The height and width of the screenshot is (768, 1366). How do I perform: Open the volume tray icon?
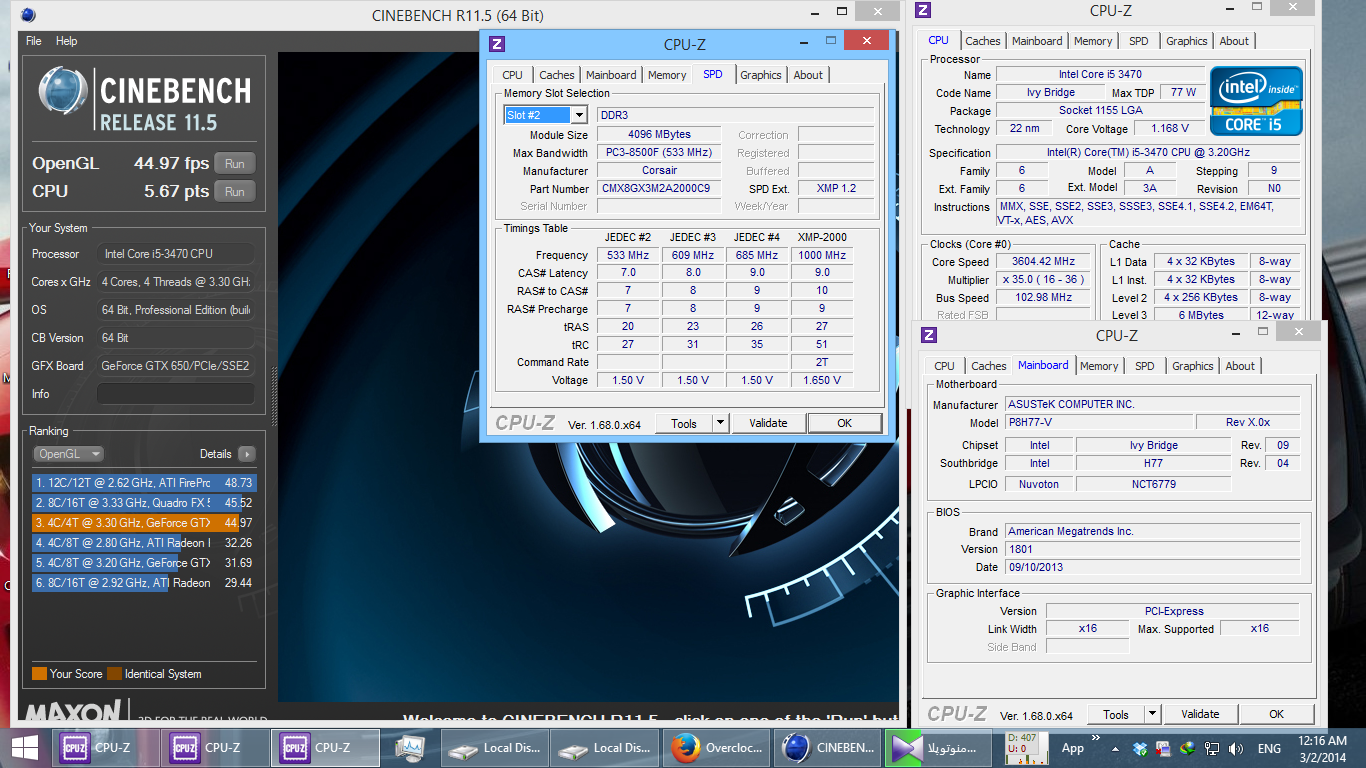click(1235, 748)
